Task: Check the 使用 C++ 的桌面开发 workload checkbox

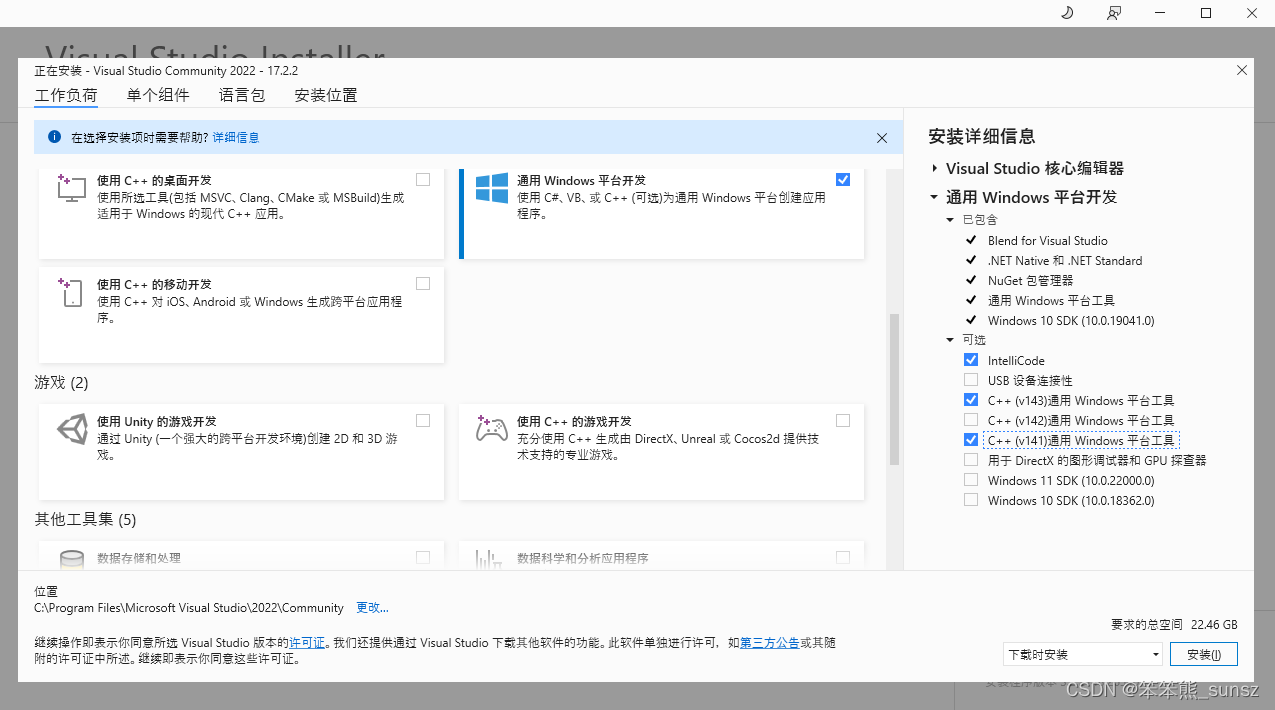Action: (x=423, y=180)
